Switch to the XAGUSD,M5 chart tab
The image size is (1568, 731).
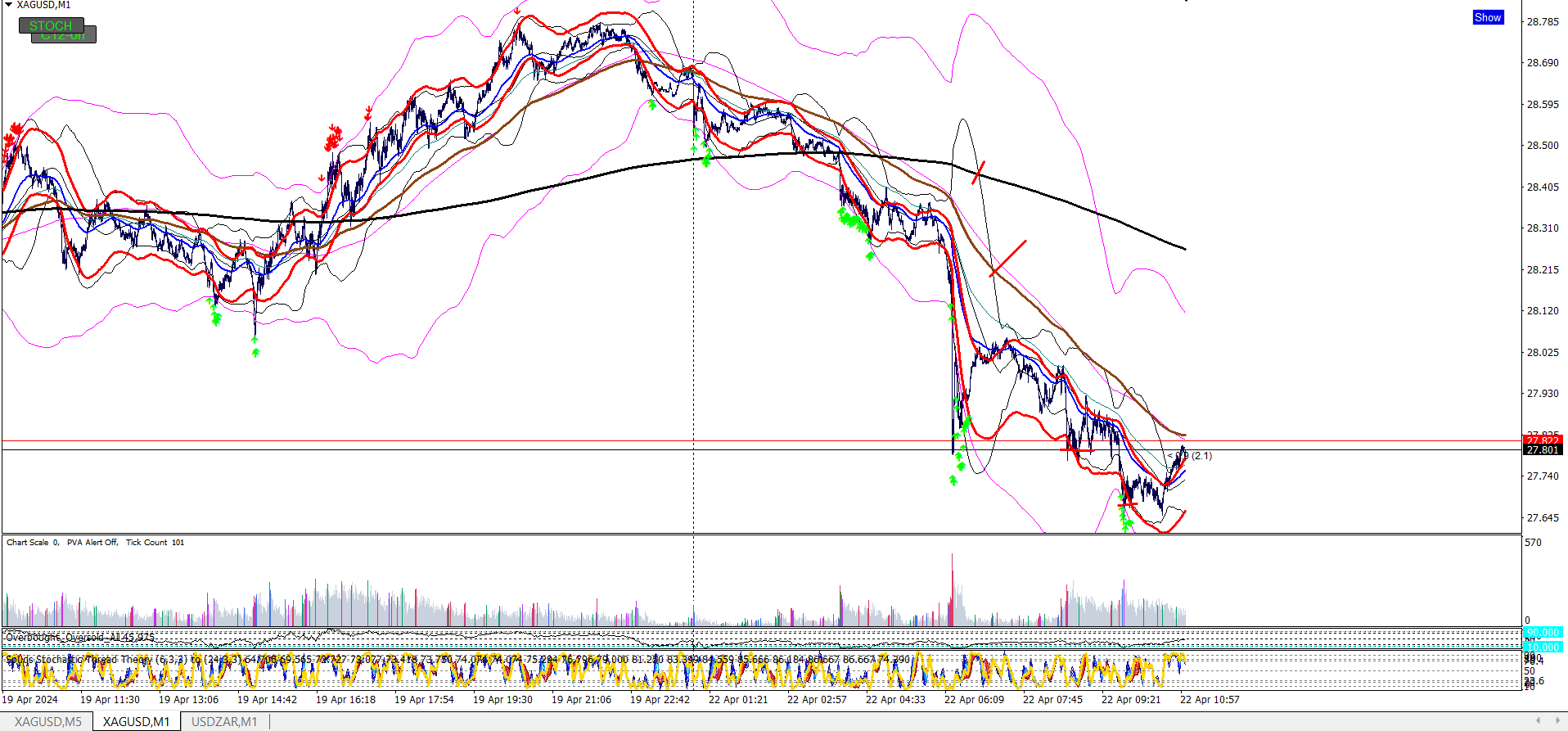point(48,721)
